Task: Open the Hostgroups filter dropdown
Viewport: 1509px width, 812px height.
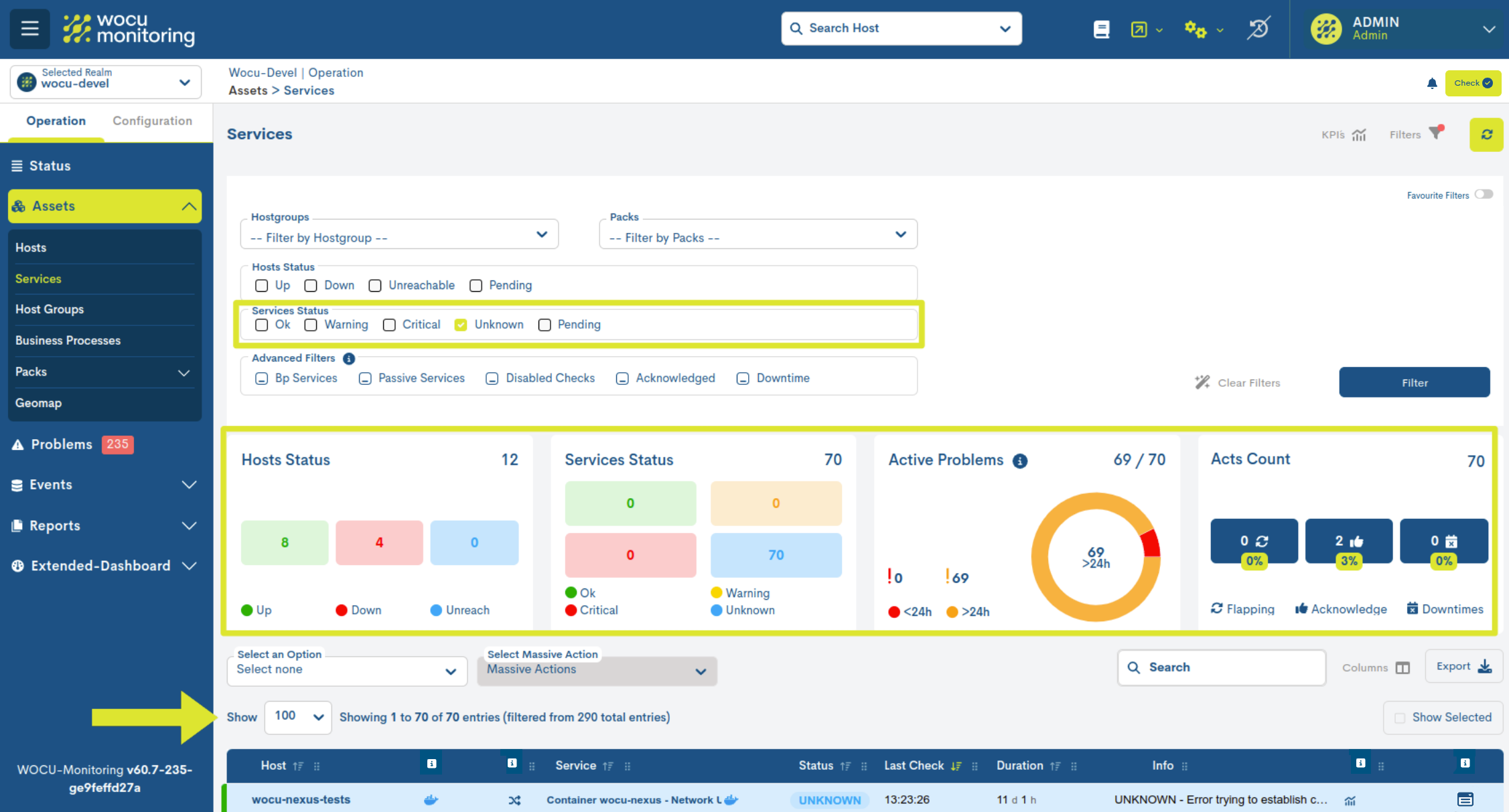Action: click(399, 236)
